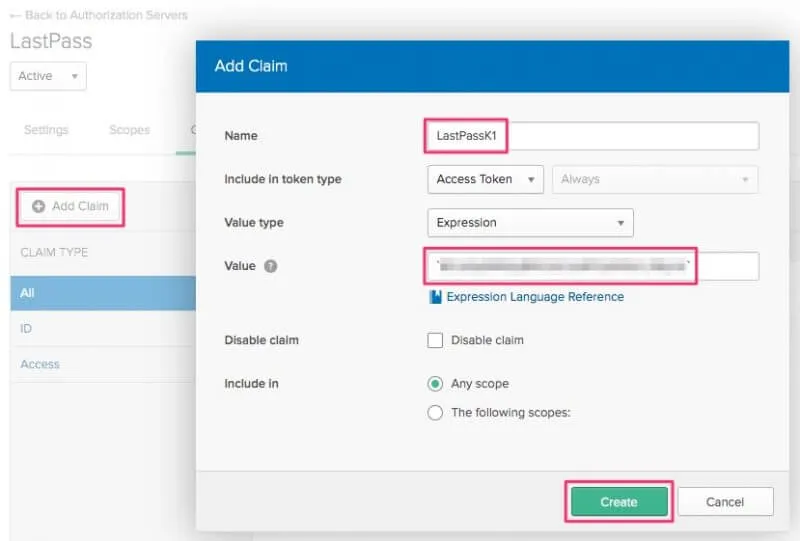Click the CLAIM TYPE header text
This screenshot has width=800, height=541.
[x=54, y=252]
